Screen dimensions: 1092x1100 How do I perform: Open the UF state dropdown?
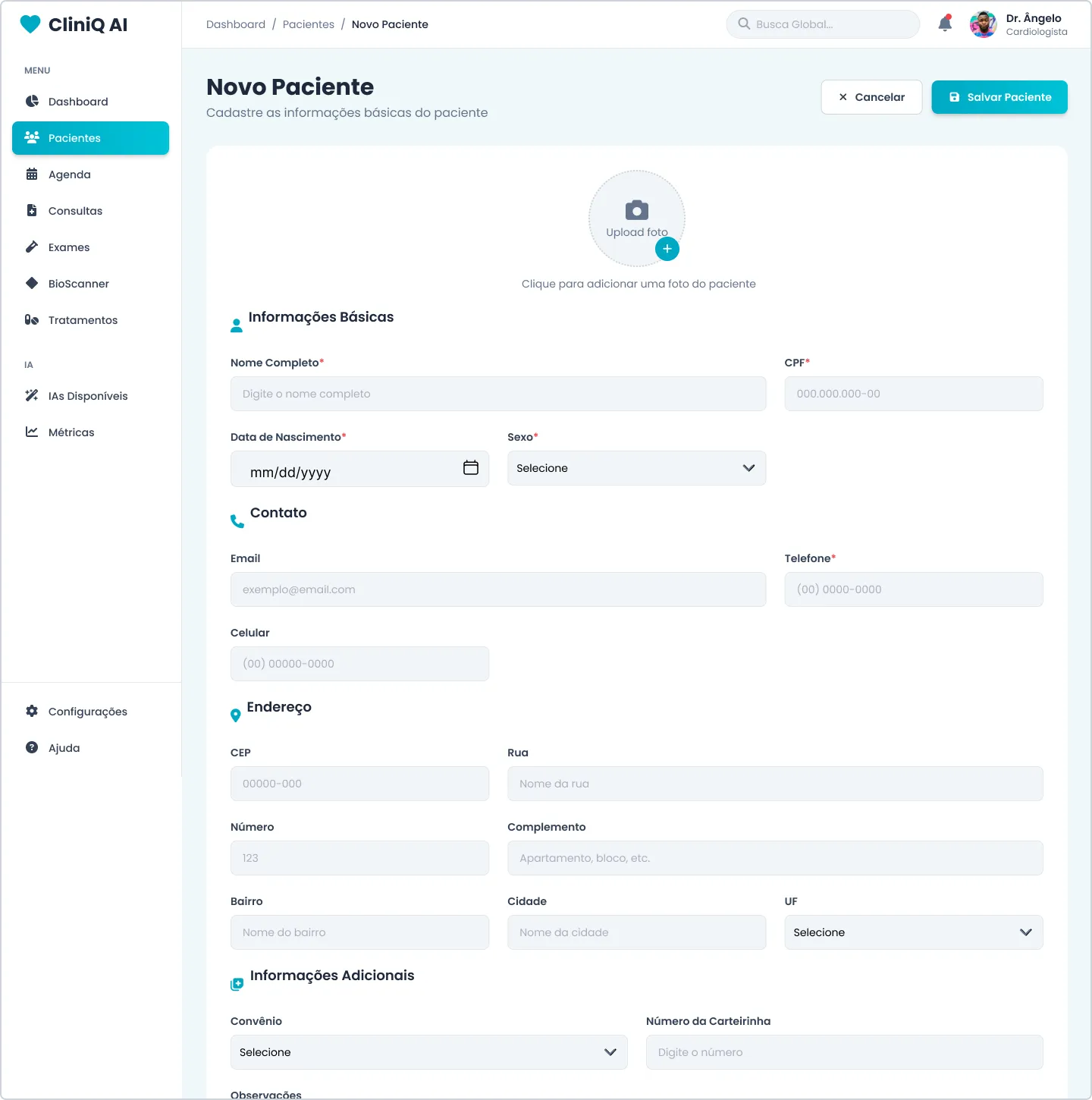pos(913,932)
